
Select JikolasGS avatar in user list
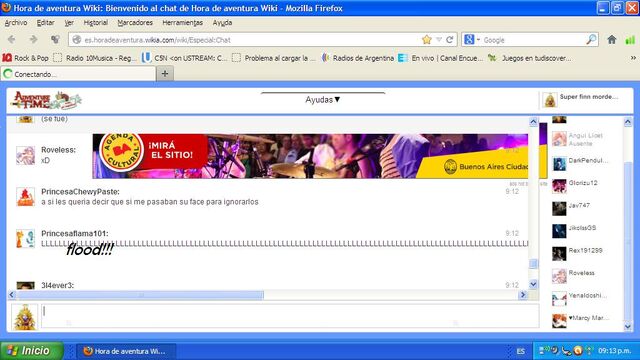[559, 231]
